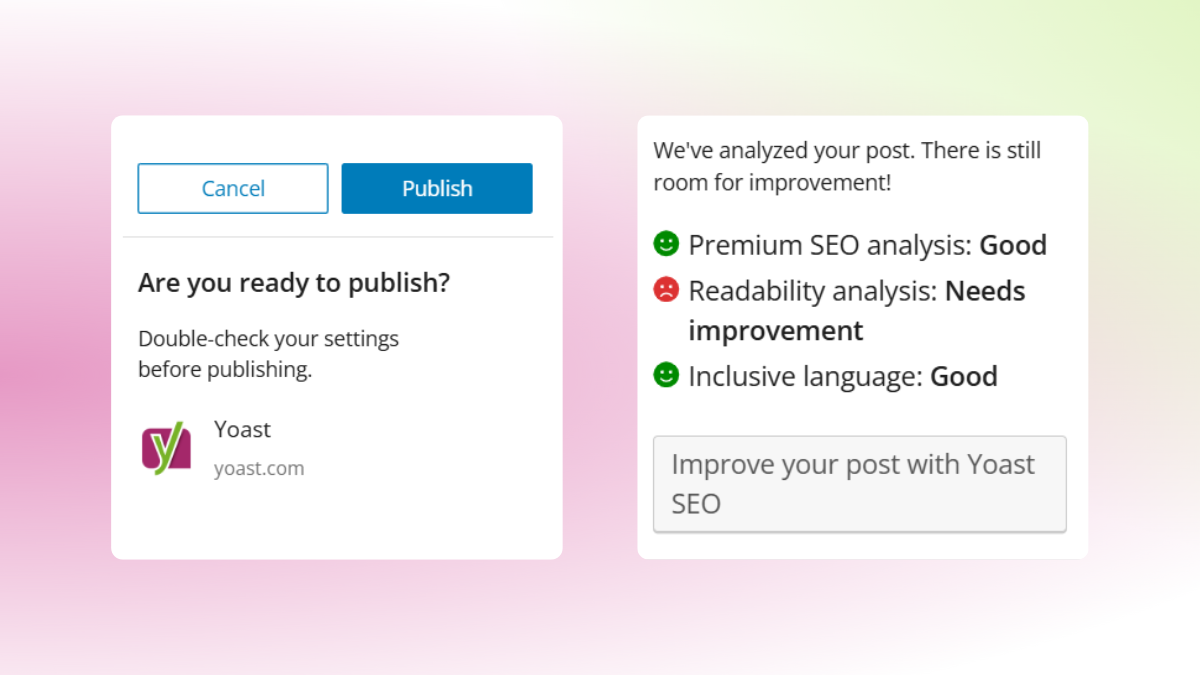1200x675 pixels.
Task: Click the 'Double-check your settings' text
Action: tap(268, 339)
